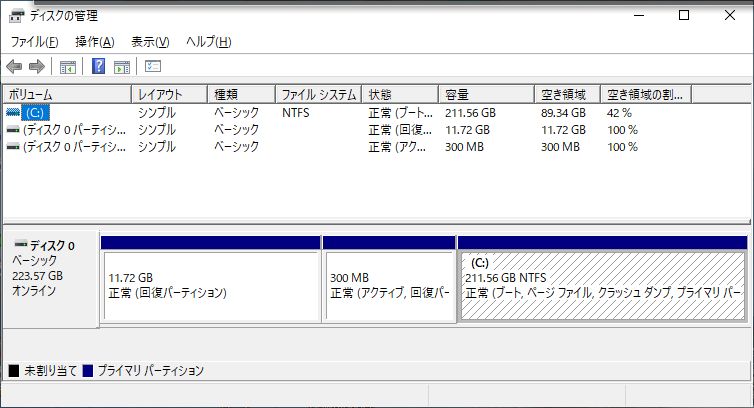Screen dimensions: 754x408
Task: Sort by the ファイル システム column header
Action: coord(318,94)
